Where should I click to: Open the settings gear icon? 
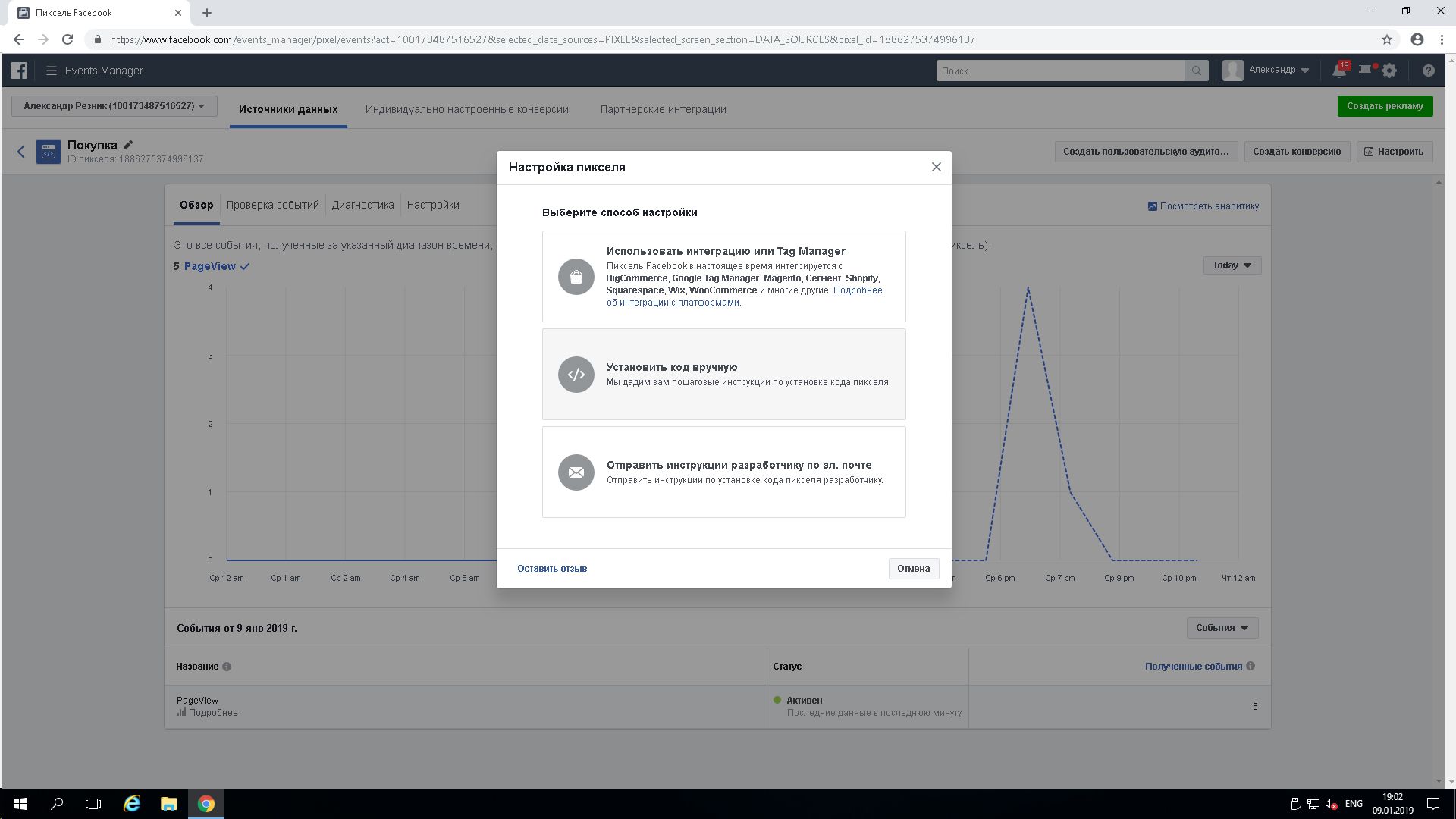(x=1389, y=71)
